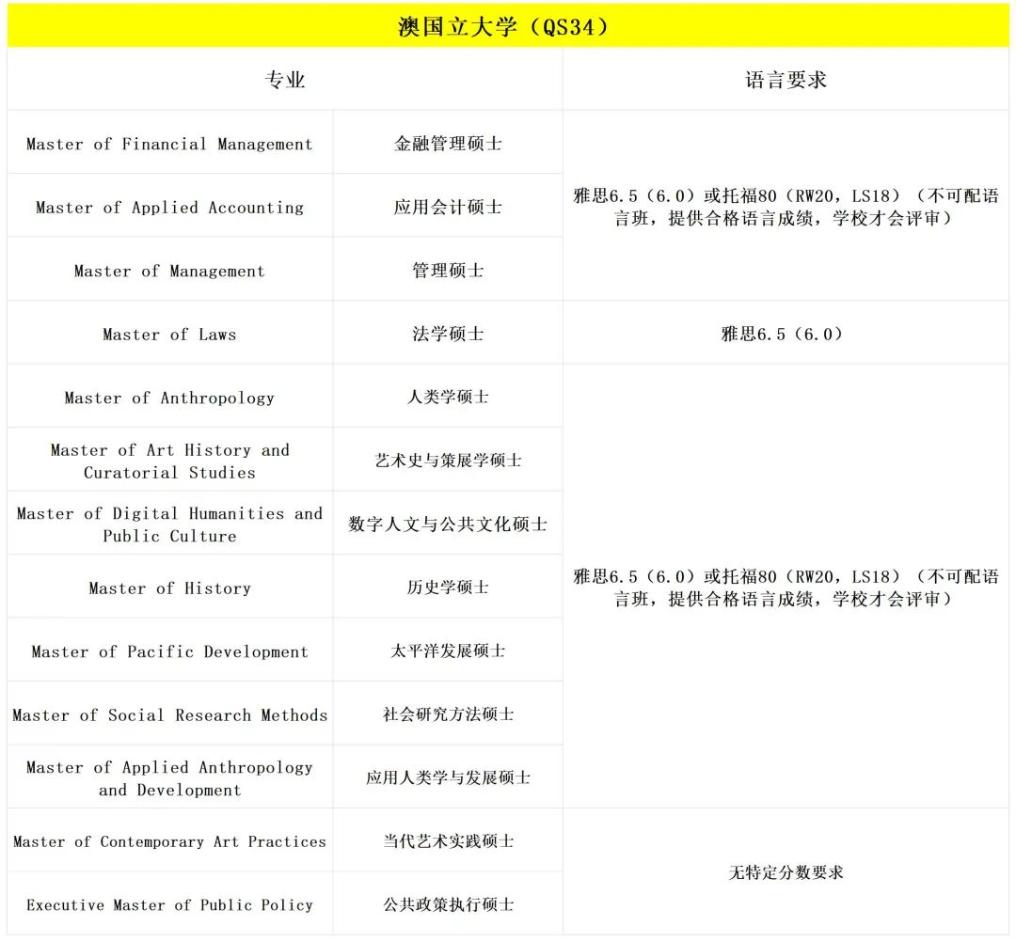Viewport: 1016px width, 947px height.
Task: Click Master of Financial Management cell
Action: pyautogui.click(x=170, y=143)
